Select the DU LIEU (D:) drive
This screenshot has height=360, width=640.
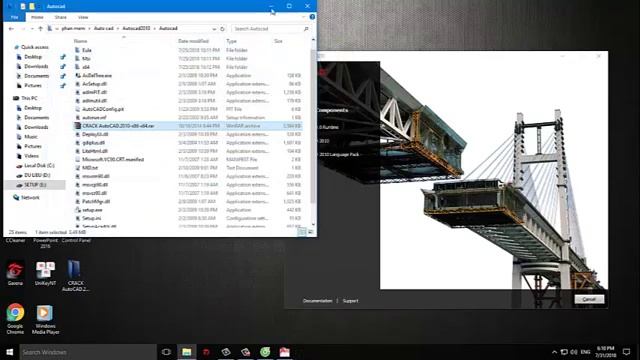(37, 175)
